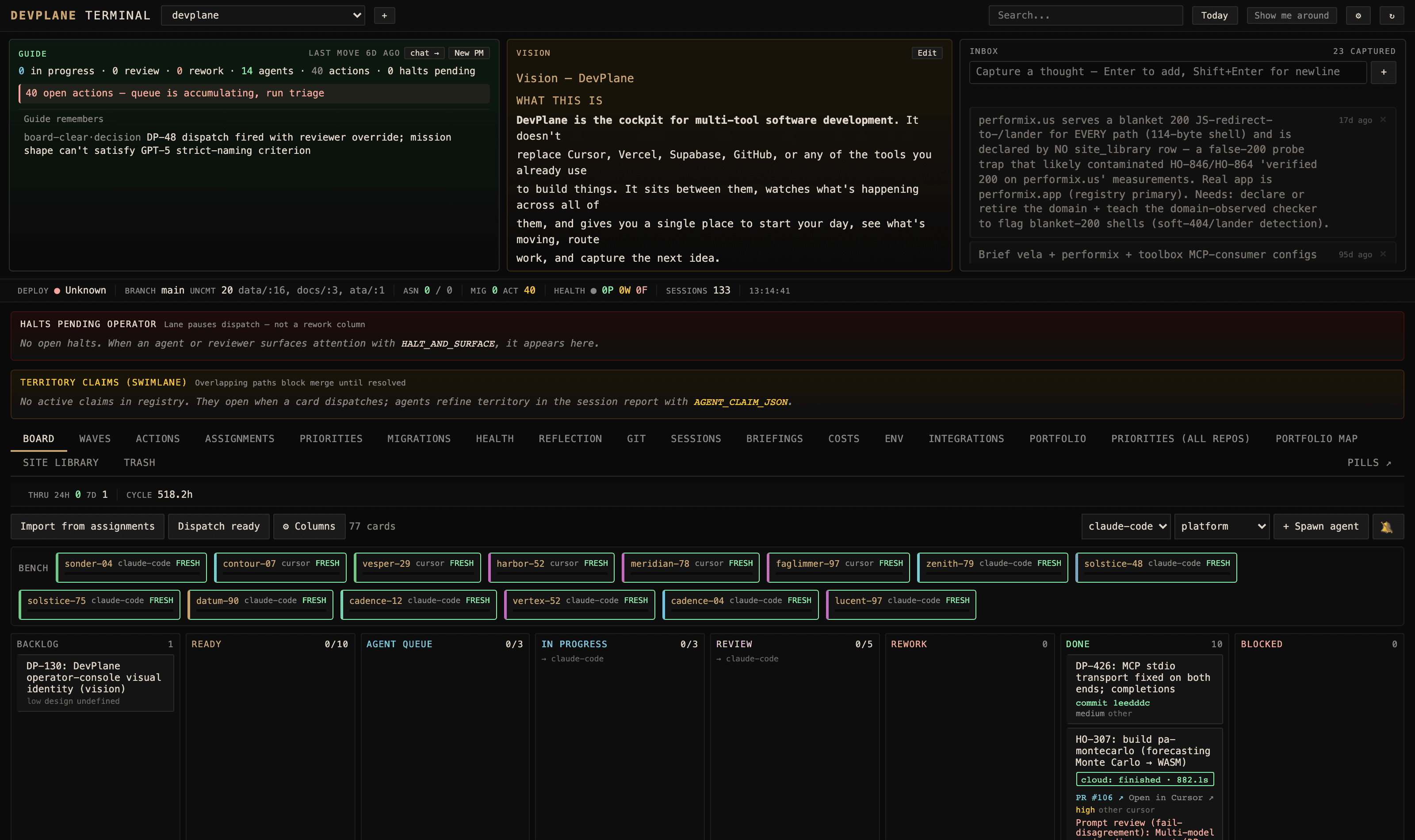Image resolution: width=1415 pixels, height=840 pixels.
Task: Select the MIGRATIONS tab
Action: 419,439
